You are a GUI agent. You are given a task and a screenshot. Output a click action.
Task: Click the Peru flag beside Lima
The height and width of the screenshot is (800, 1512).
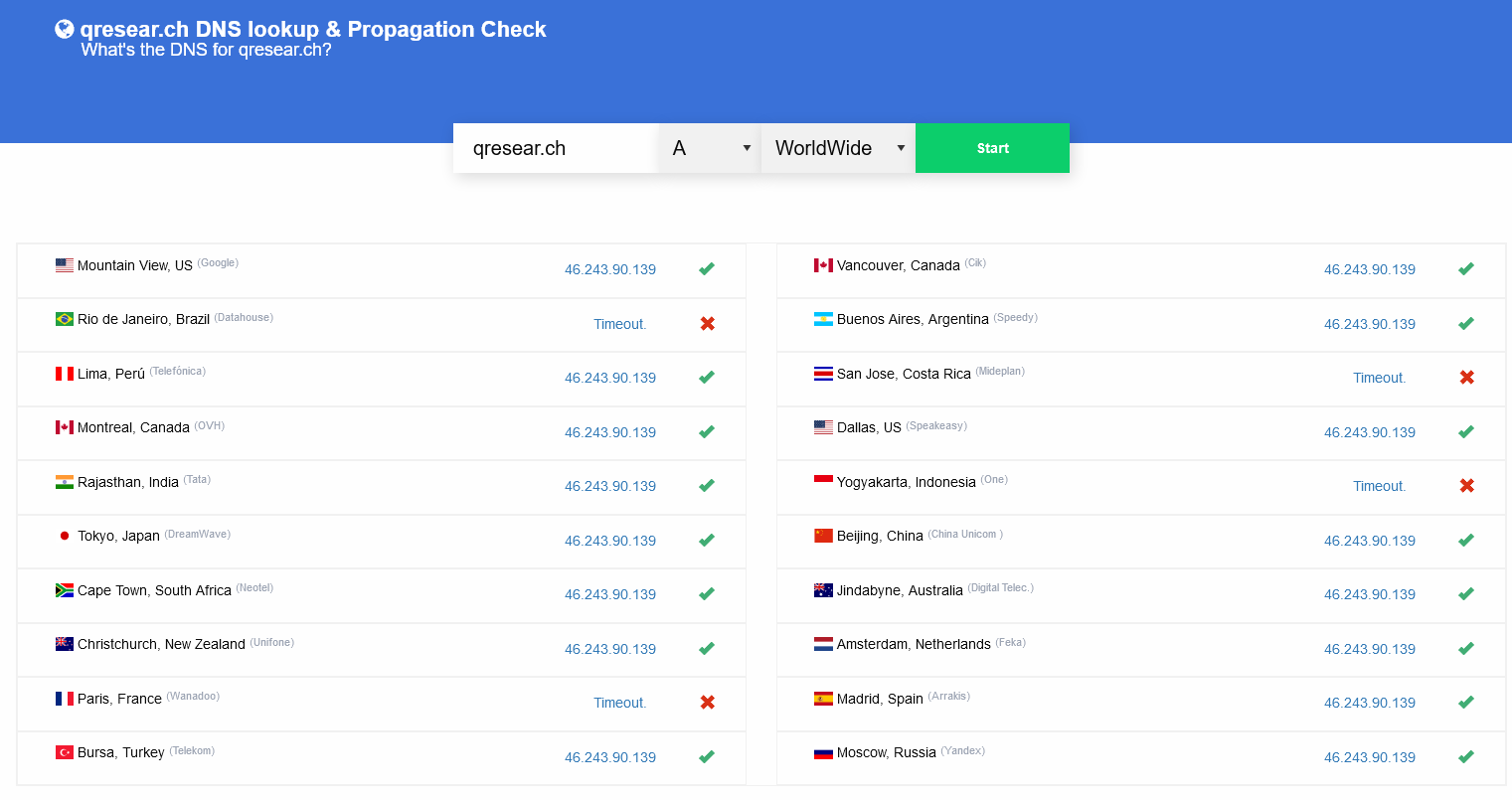click(x=65, y=374)
